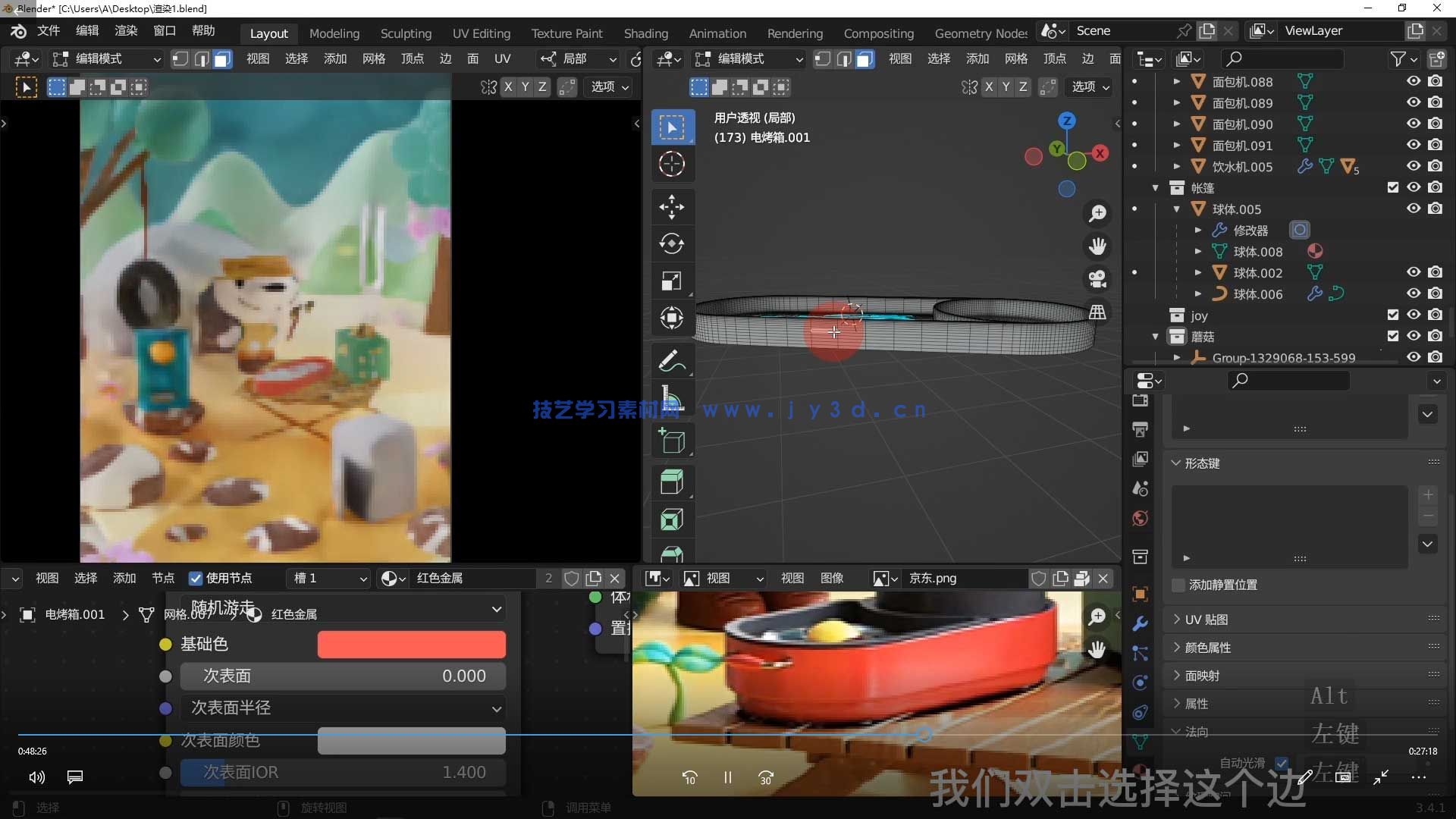Expand the UV 贴图 panel

pyautogui.click(x=1206, y=620)
